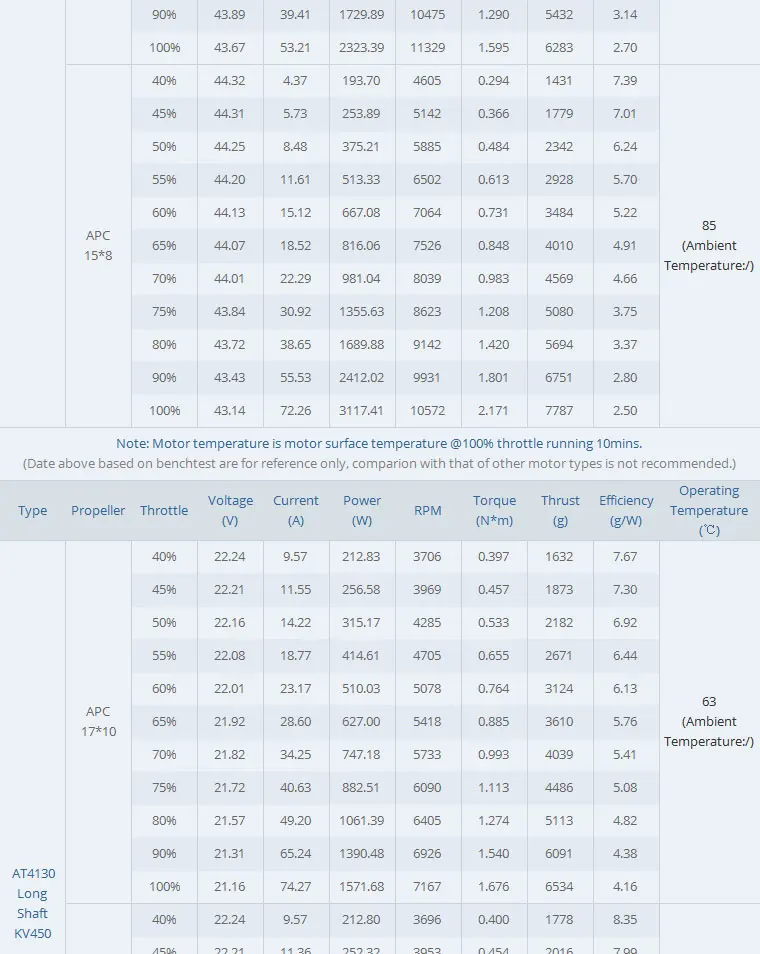
Task: Select the APC 15*8 propeller cell
Action: [98, 246]
